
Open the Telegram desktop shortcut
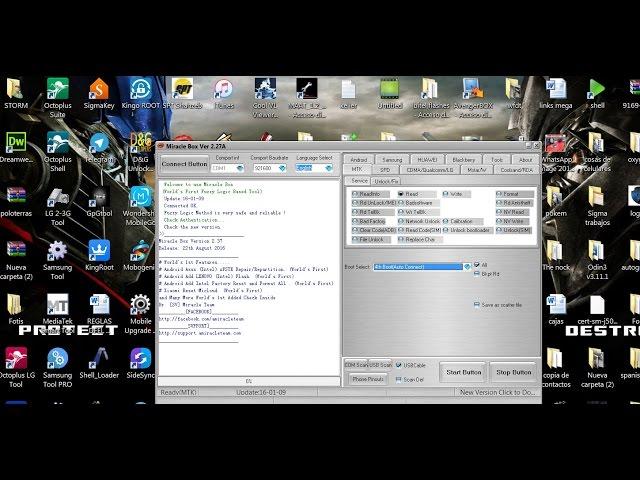pos(99,148)
